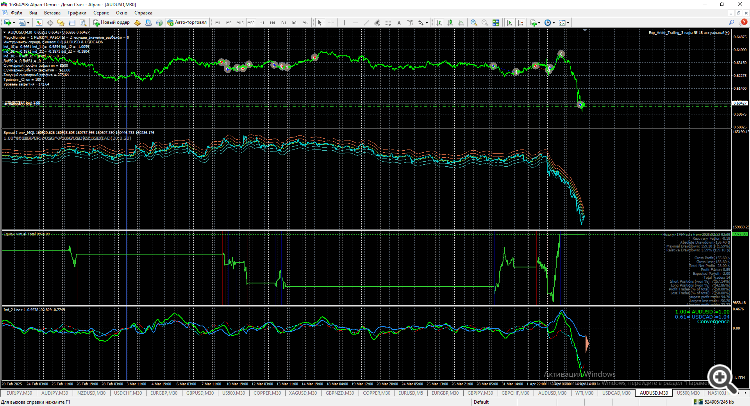
Task: Click the chart shift triangle marker
Action: [x=585, y=30]
